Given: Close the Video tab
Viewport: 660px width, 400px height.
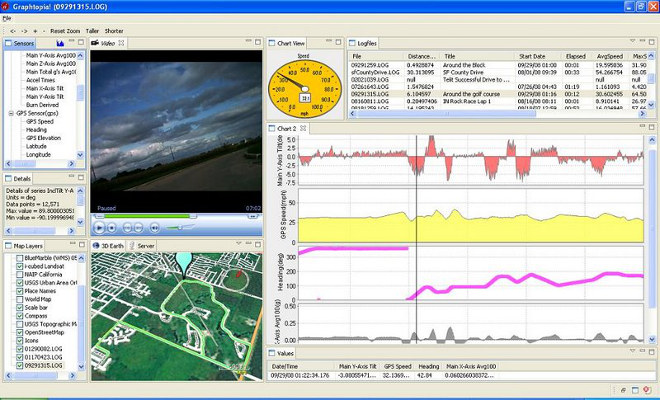Looking at the screenshot, I should click(x=120, y=44).
